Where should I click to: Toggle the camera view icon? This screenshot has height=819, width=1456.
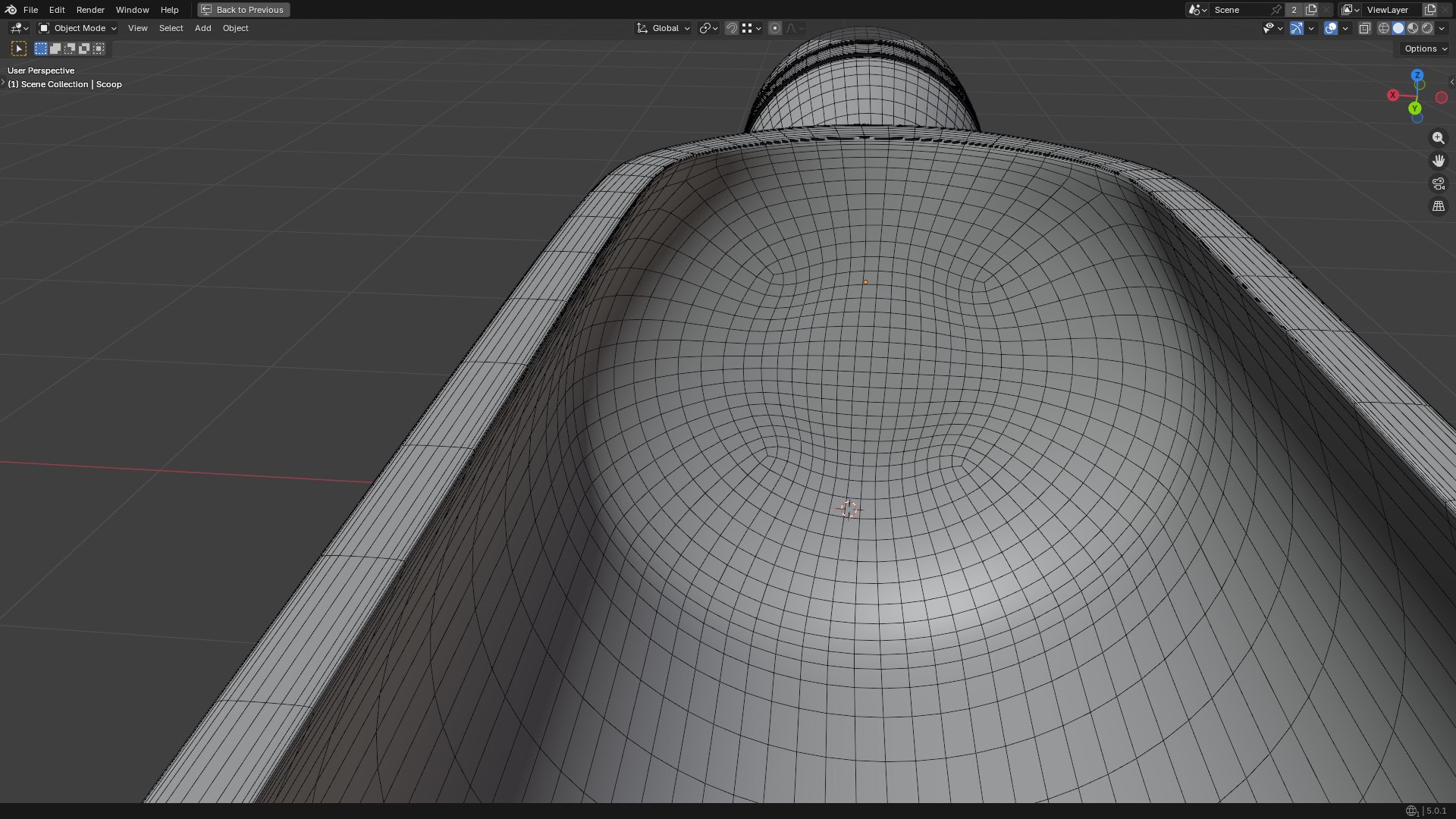click(x=1438, y=184)
